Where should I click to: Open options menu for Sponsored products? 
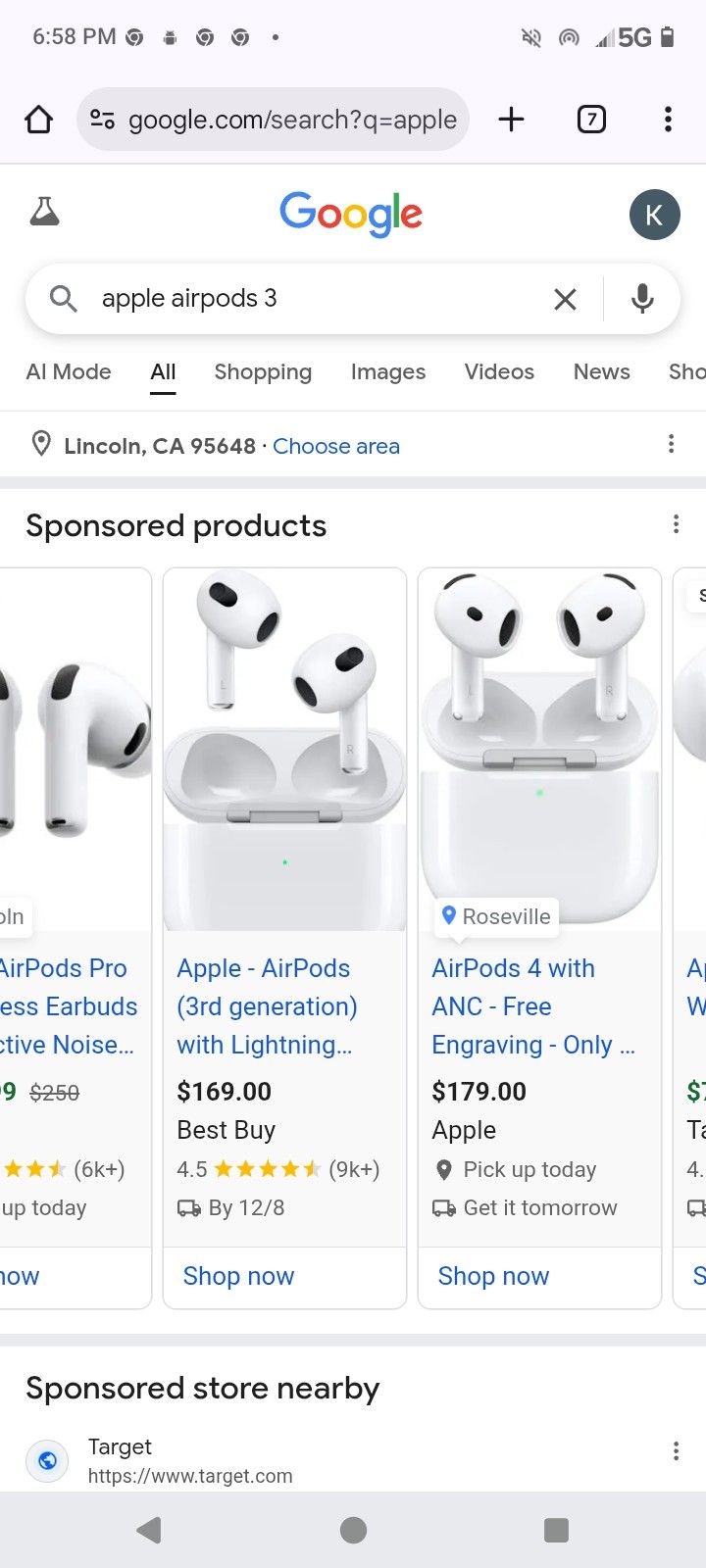[676, 524]
